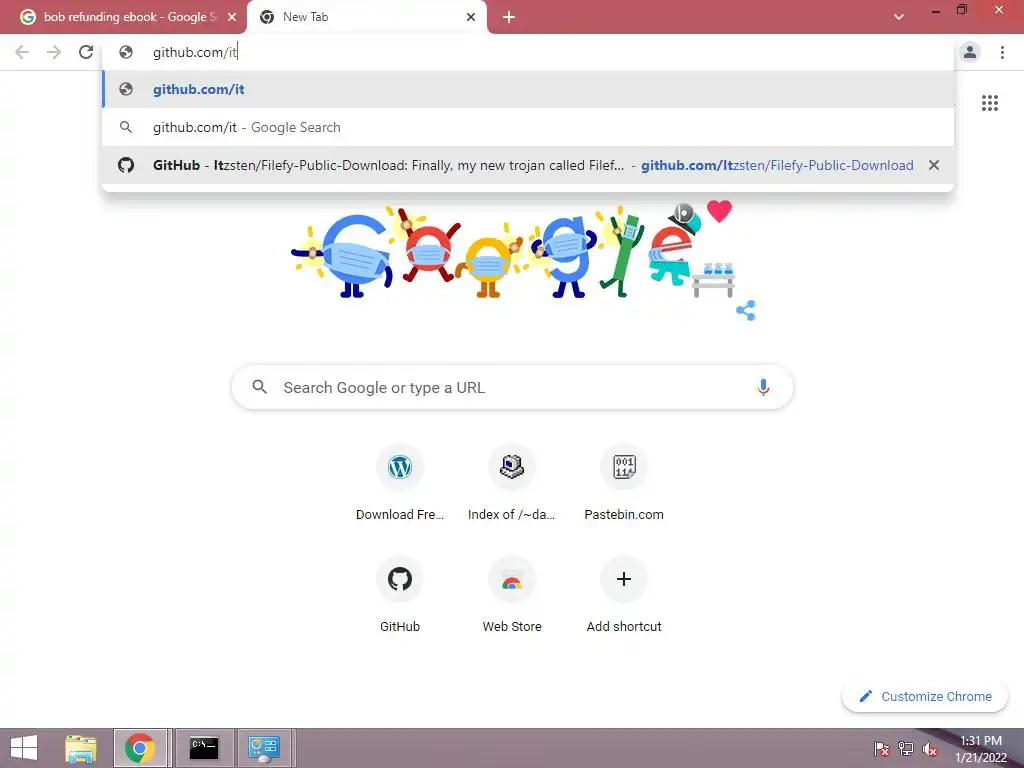Image resolution: width=1024 pixels, height=768 pixels.
Task: Open the Web Store shortcut
Action: [512, 596]
